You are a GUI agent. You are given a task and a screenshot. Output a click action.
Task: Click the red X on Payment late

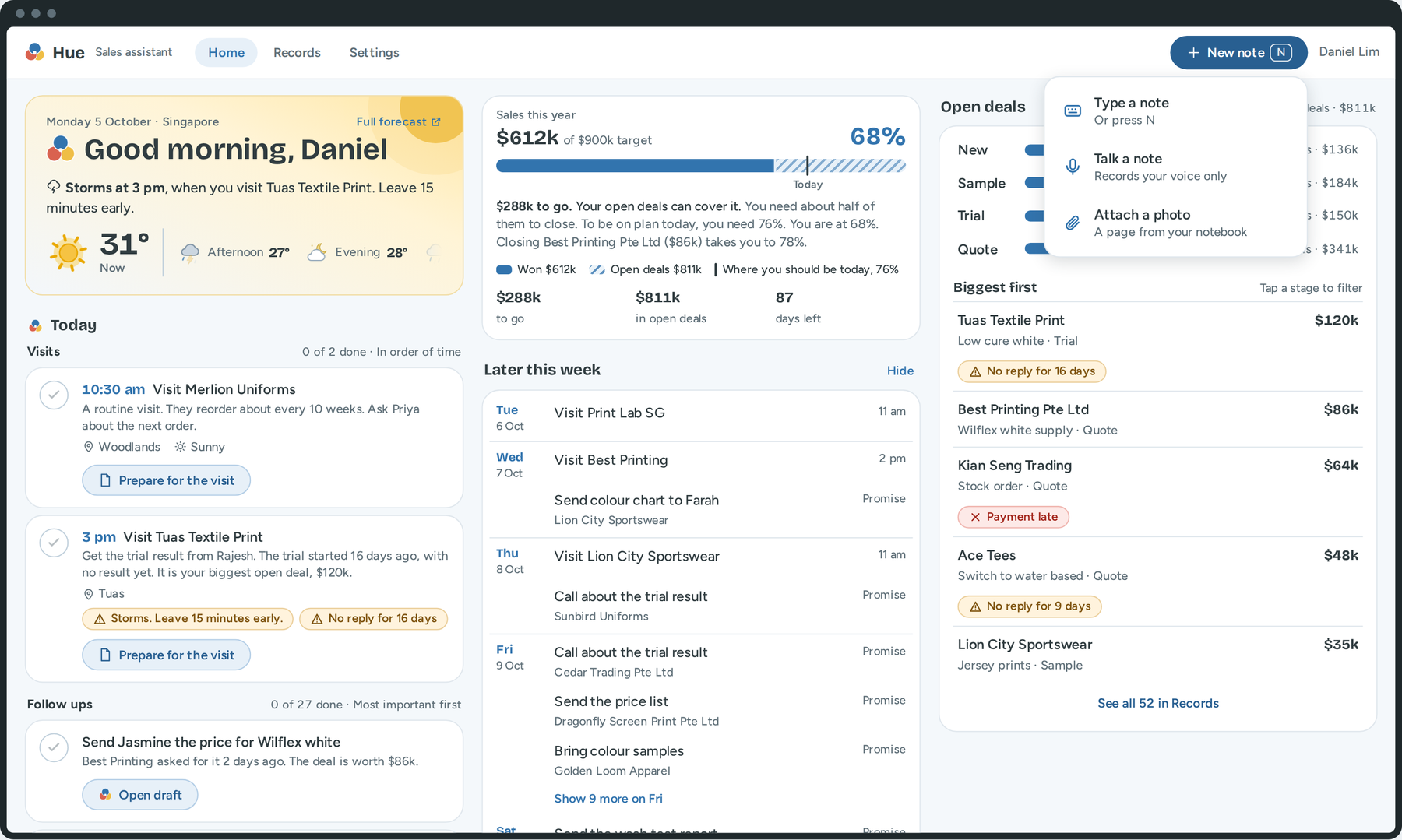point(975,517)
